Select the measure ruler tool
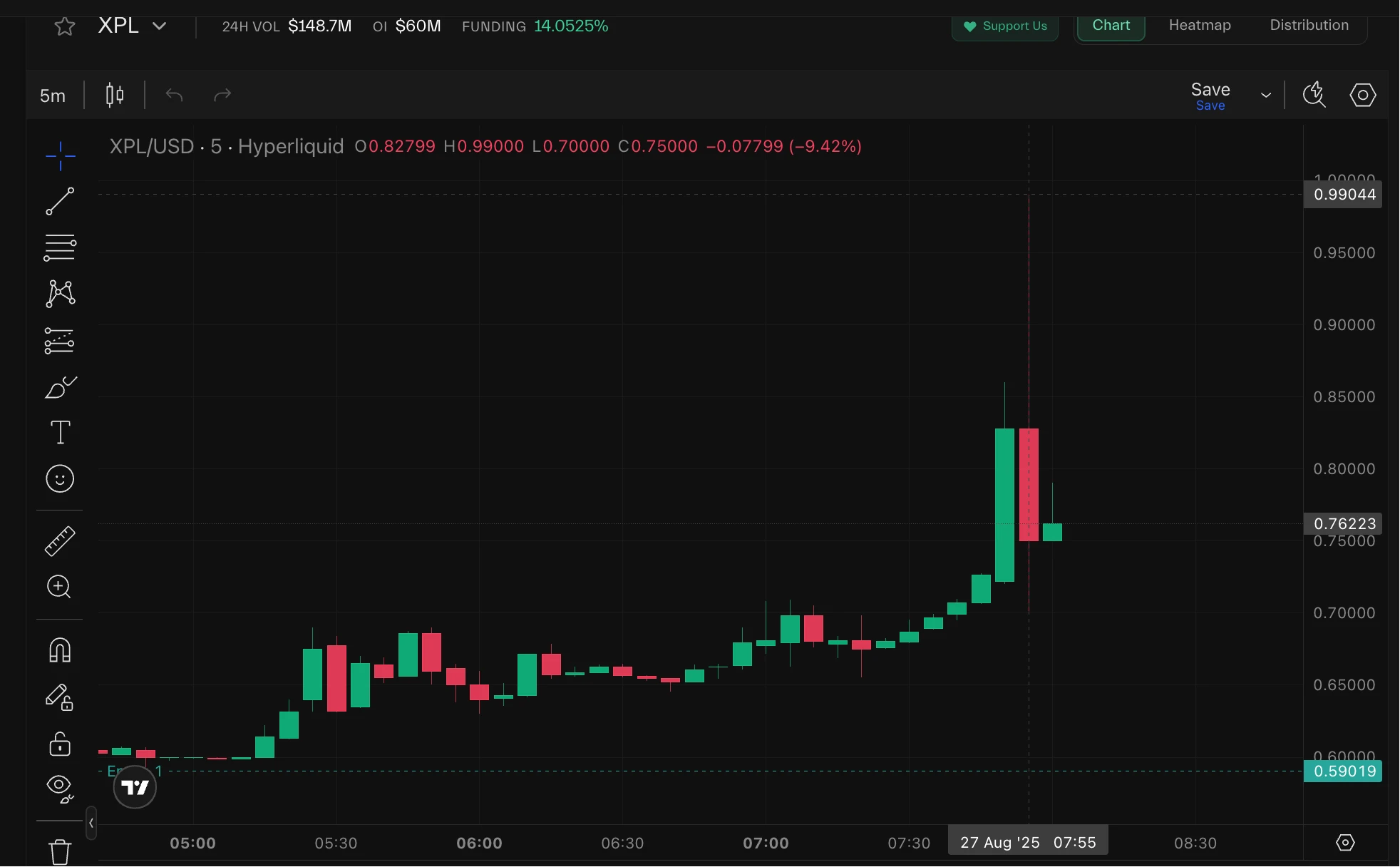 tap(60, 540)
